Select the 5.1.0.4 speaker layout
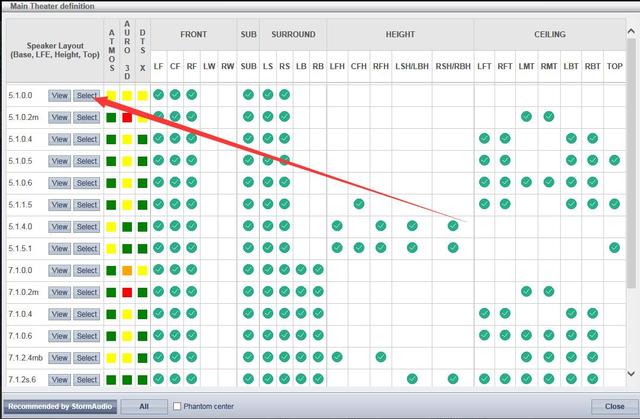The image size is (640, 419). pos(87,139)
